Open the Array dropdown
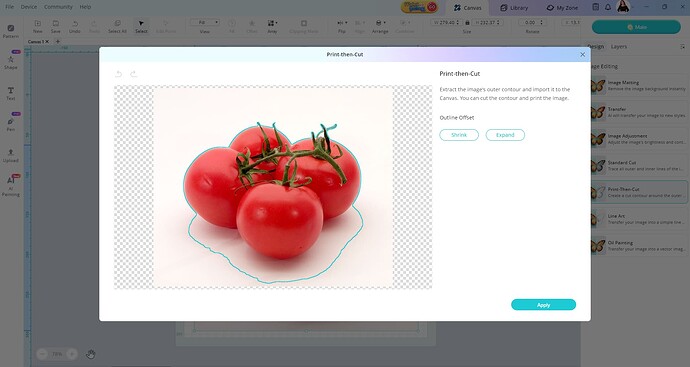Image resolution: width=690 pixels, height=367 pixels. 272,26
